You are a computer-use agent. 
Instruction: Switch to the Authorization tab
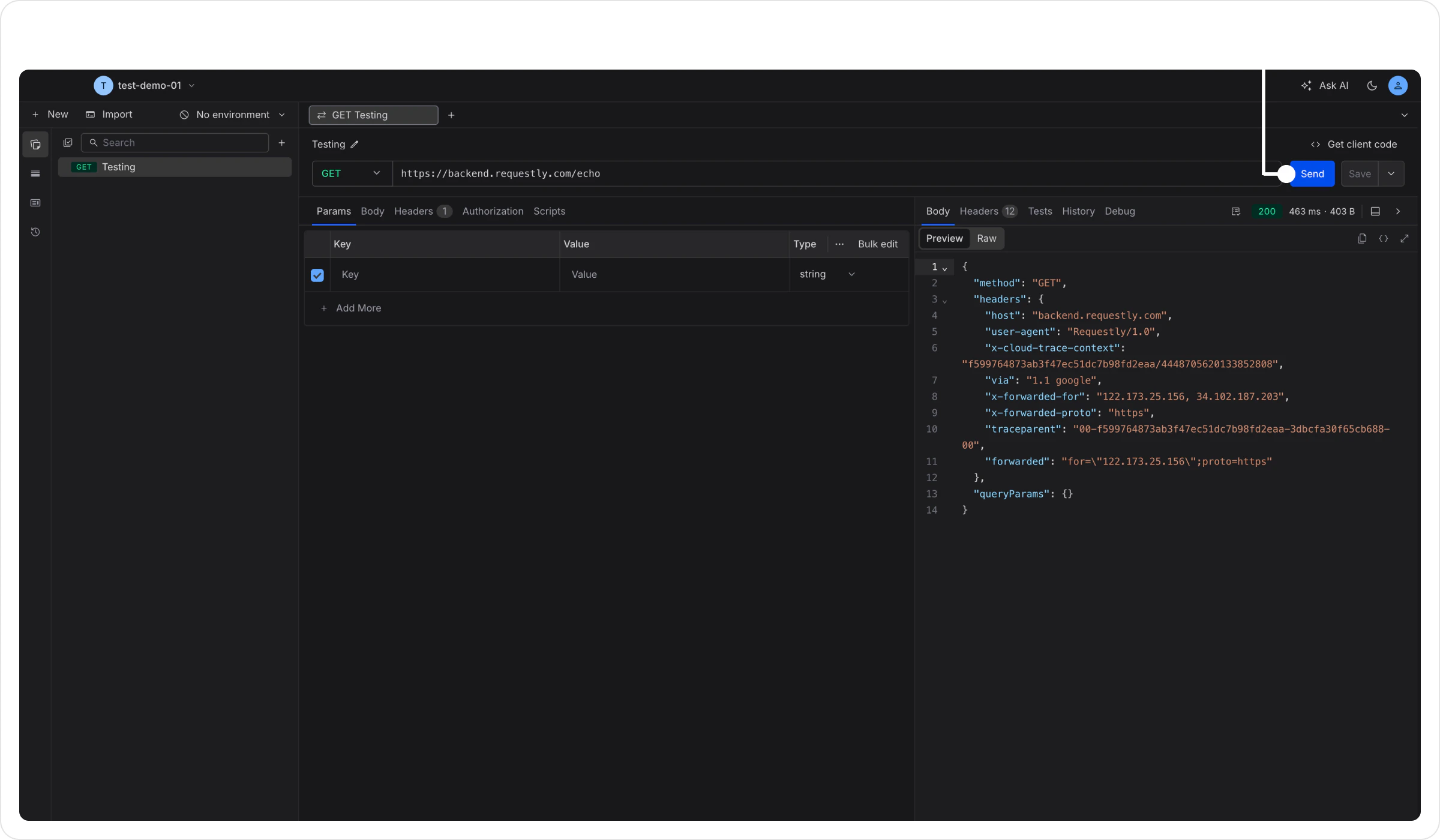(492, 211)
